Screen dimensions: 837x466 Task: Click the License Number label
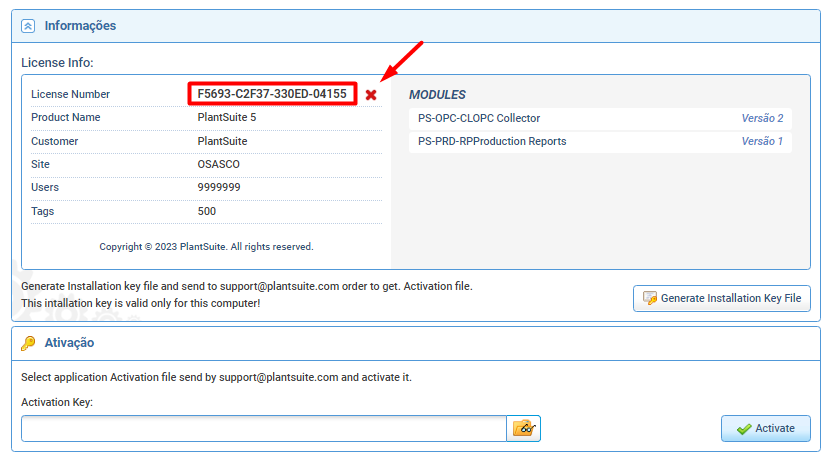point(70,94)
